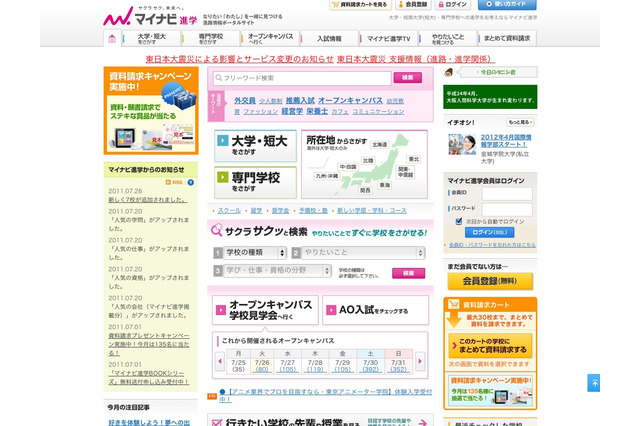Click the 外交員 keyword link

pos(245,100)
